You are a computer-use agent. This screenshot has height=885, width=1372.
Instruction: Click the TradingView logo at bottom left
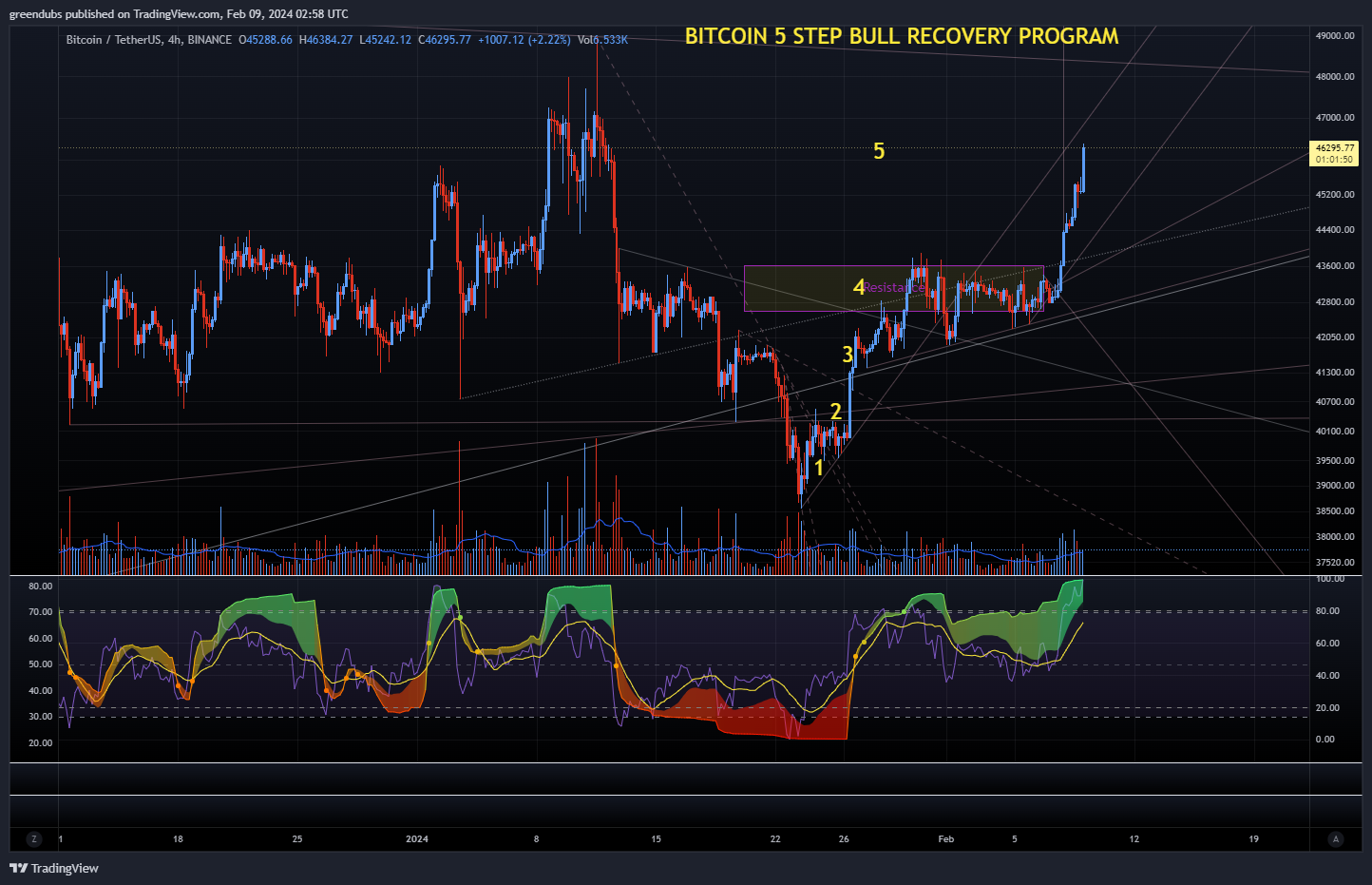(54, 868)
